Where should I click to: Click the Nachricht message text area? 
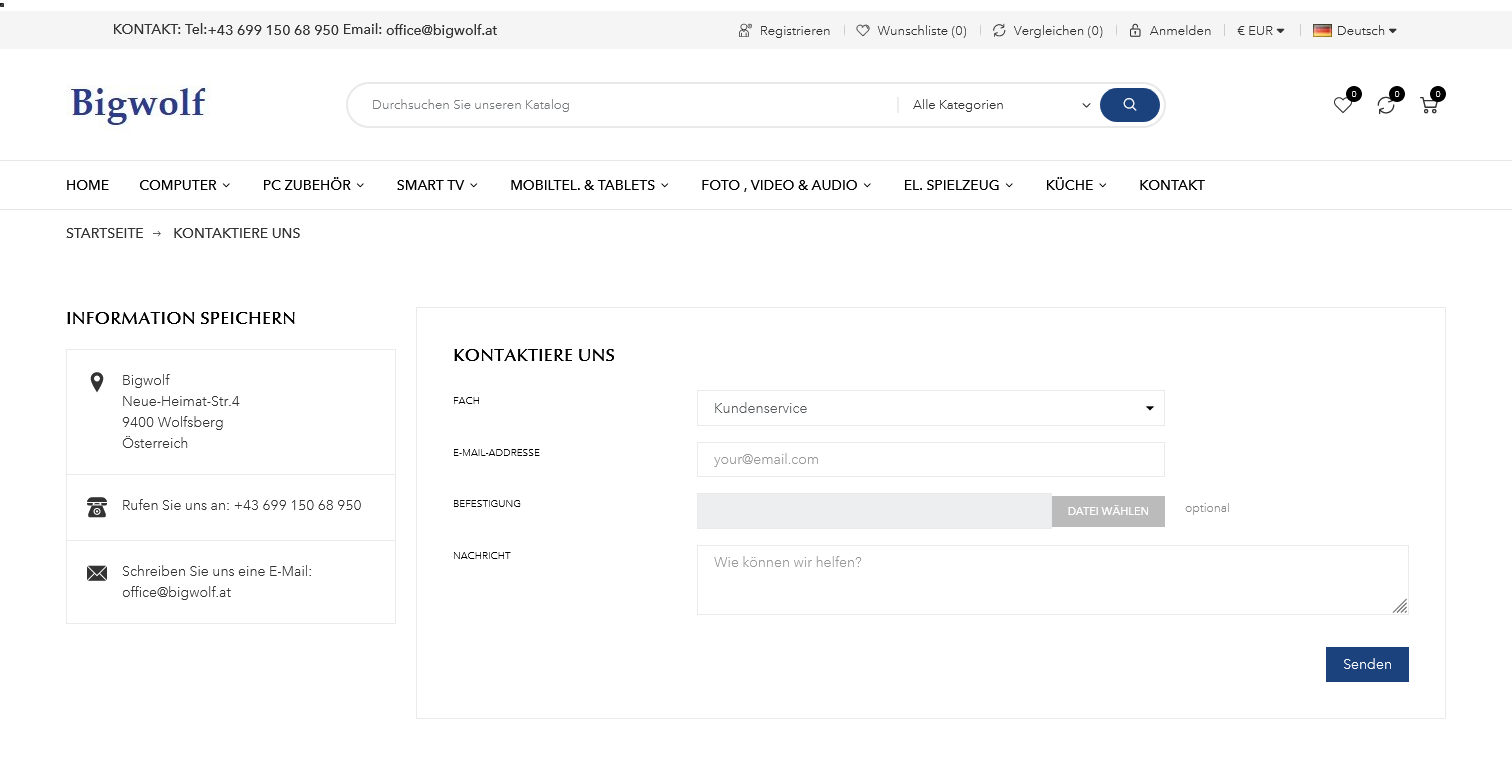(1052, 580)
